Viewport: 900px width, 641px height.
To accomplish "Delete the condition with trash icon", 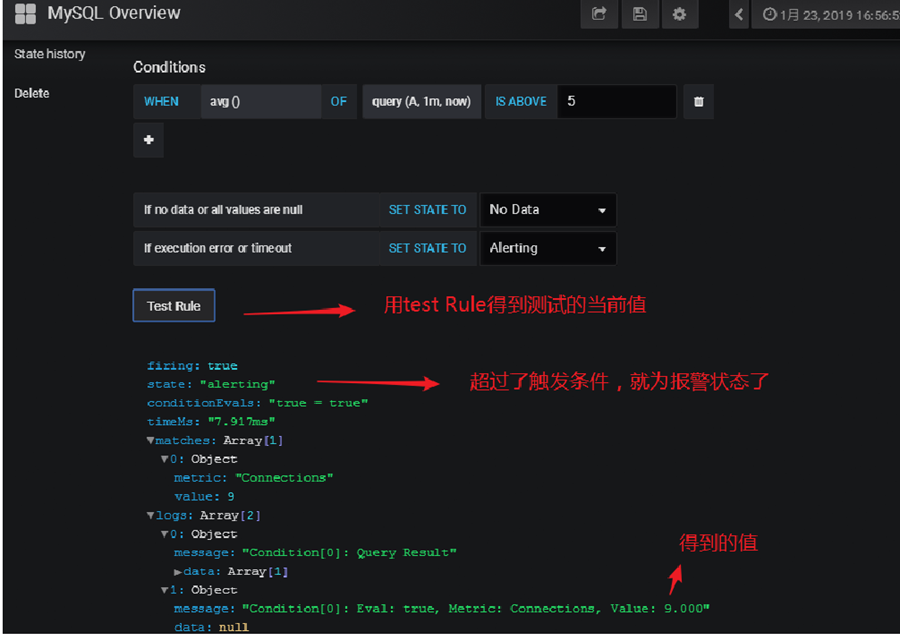I will click(x=699, y=102).
